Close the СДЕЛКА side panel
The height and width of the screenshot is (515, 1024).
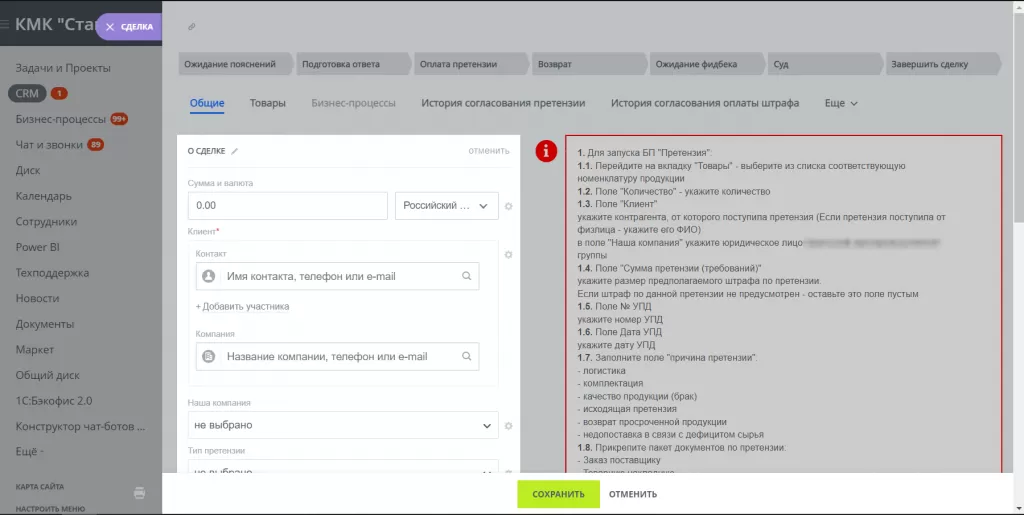110,27
